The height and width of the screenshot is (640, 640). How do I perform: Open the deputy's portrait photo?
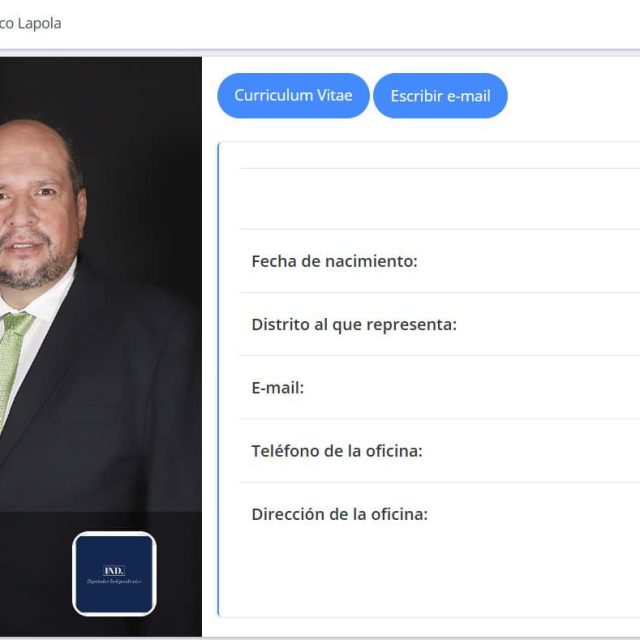click(100, 346)
